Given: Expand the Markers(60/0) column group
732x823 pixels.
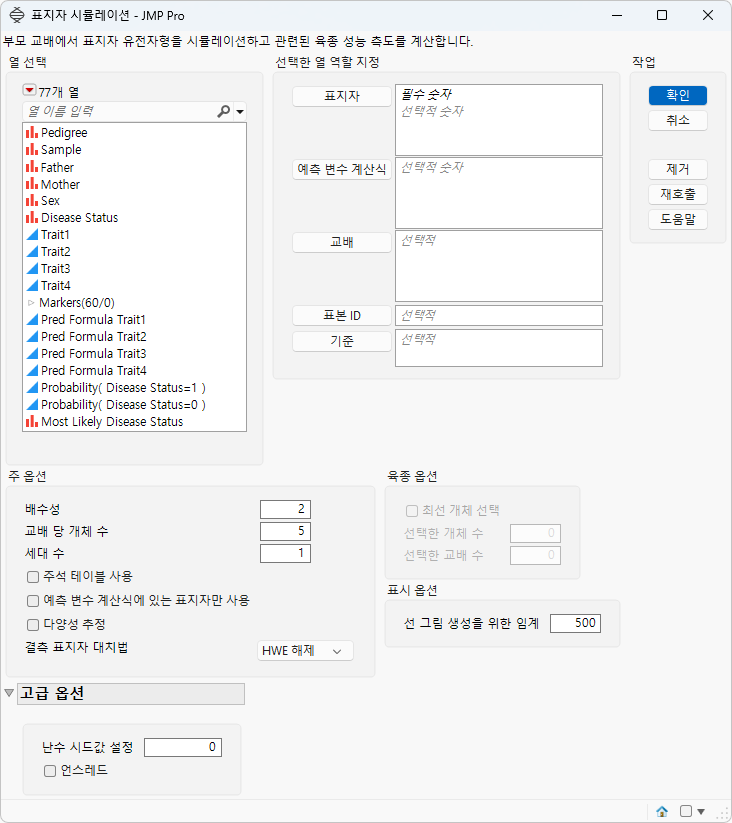Looking at the screenshot, I should [31, 303].
